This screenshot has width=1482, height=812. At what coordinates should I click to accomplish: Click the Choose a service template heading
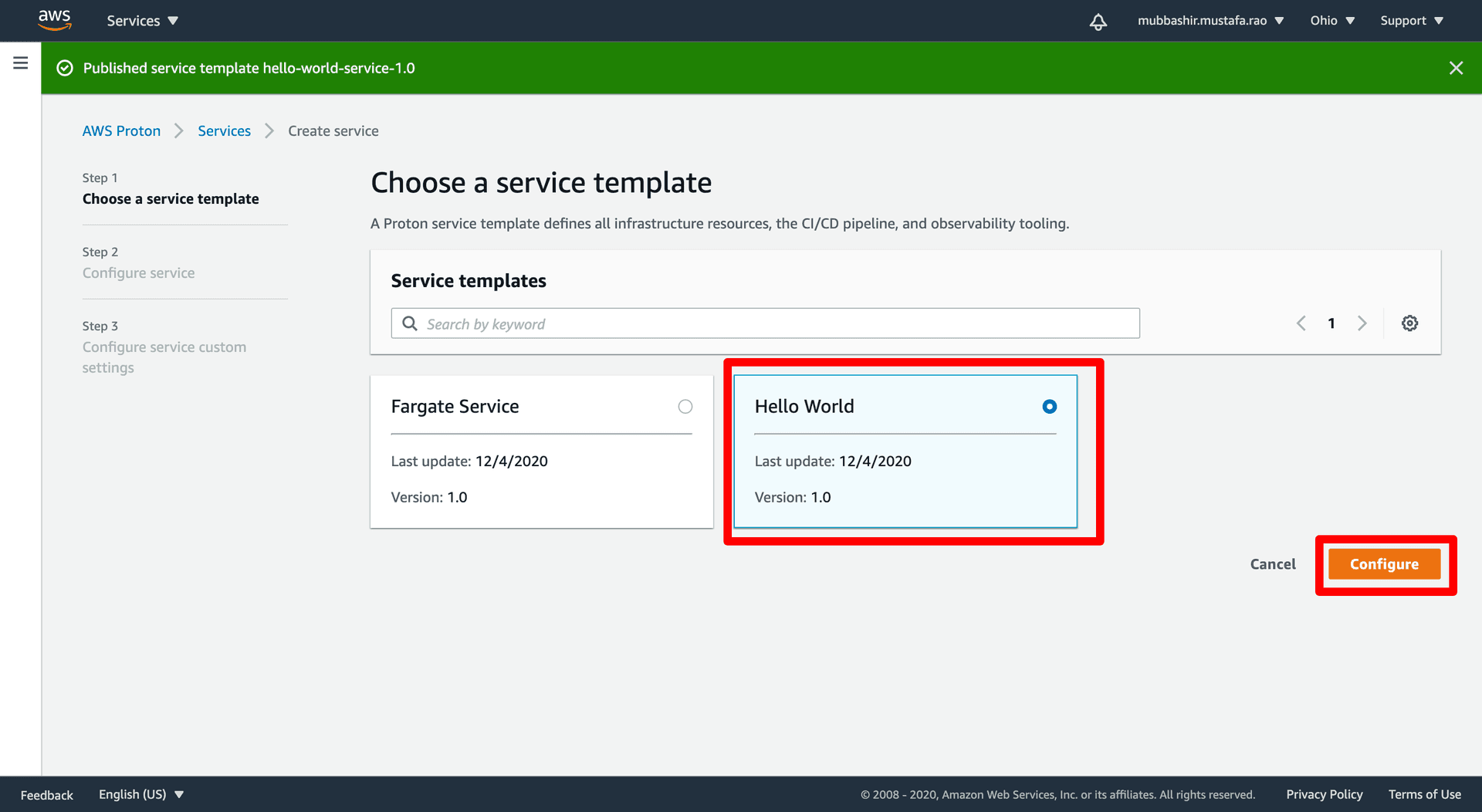(x=541, y=183)
